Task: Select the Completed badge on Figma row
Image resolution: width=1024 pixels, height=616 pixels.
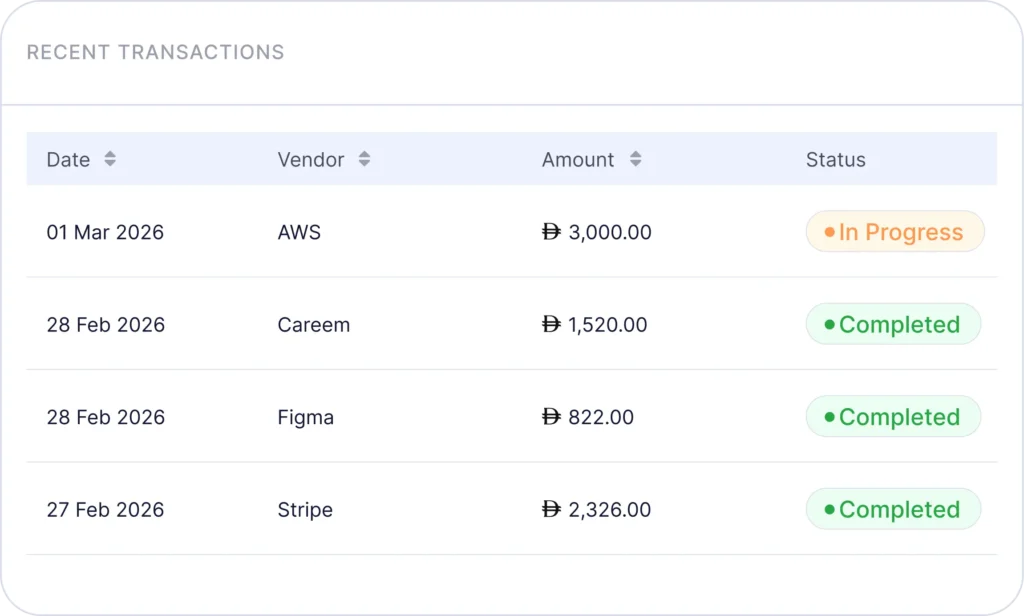Action: (893, 417)
